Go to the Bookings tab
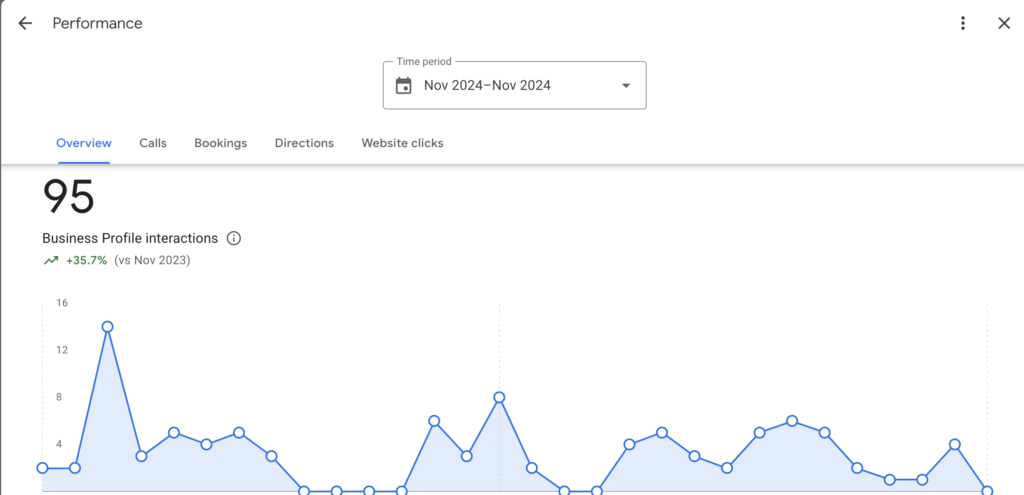1024x495 pixels. 220,143
